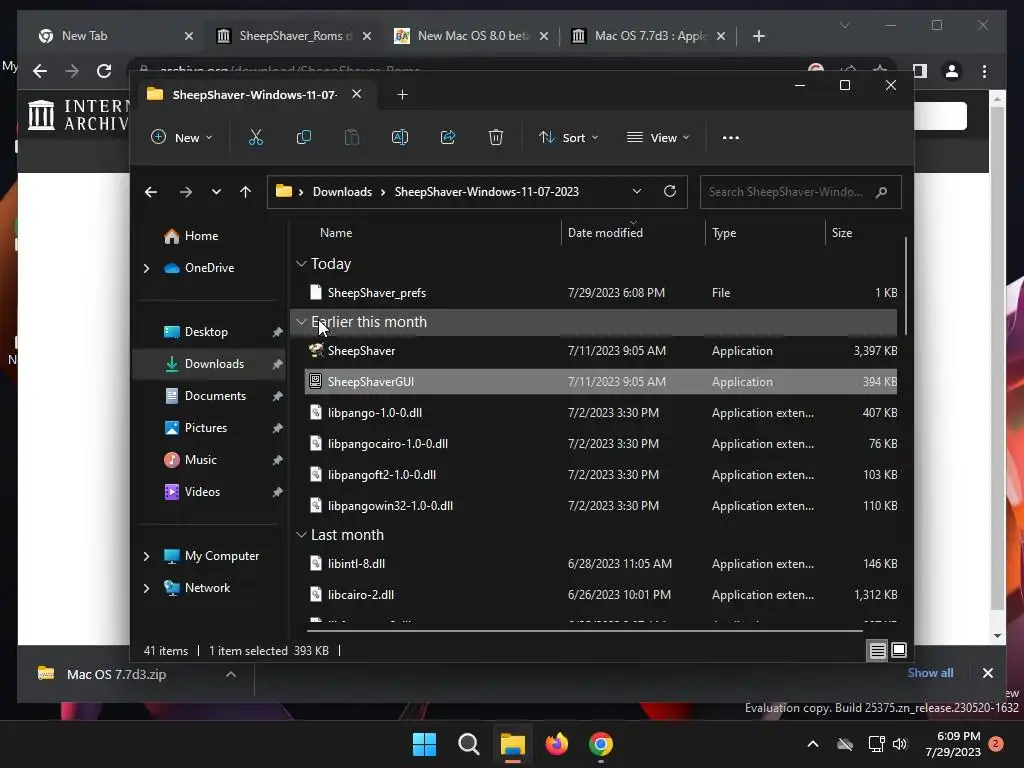Click Downloads in the address breadcrumb
1024x768 pixels.
coord(342,192)
